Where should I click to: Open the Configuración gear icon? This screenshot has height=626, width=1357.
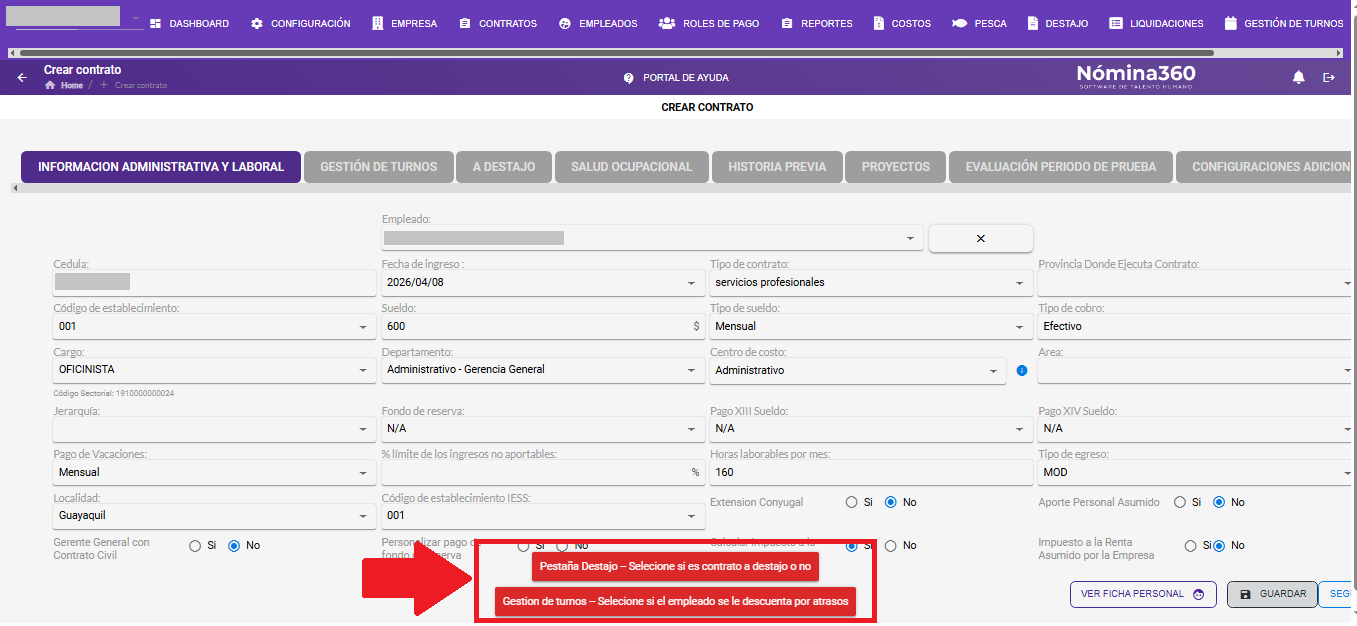point(257,23)
